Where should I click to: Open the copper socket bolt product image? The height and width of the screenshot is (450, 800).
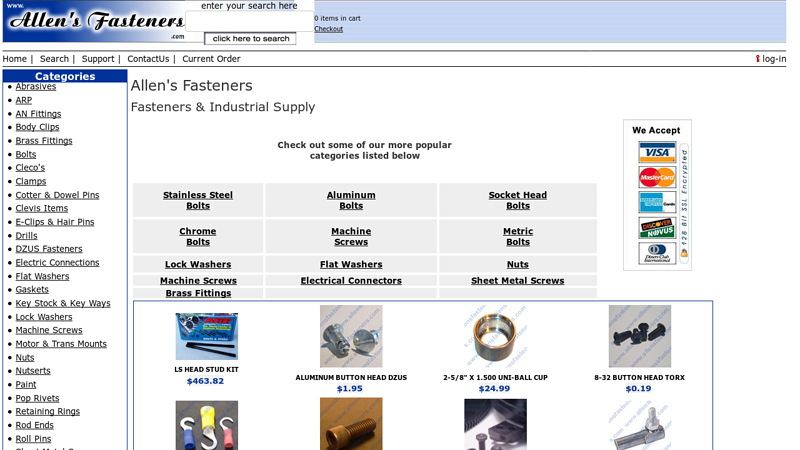coord(351,424)
